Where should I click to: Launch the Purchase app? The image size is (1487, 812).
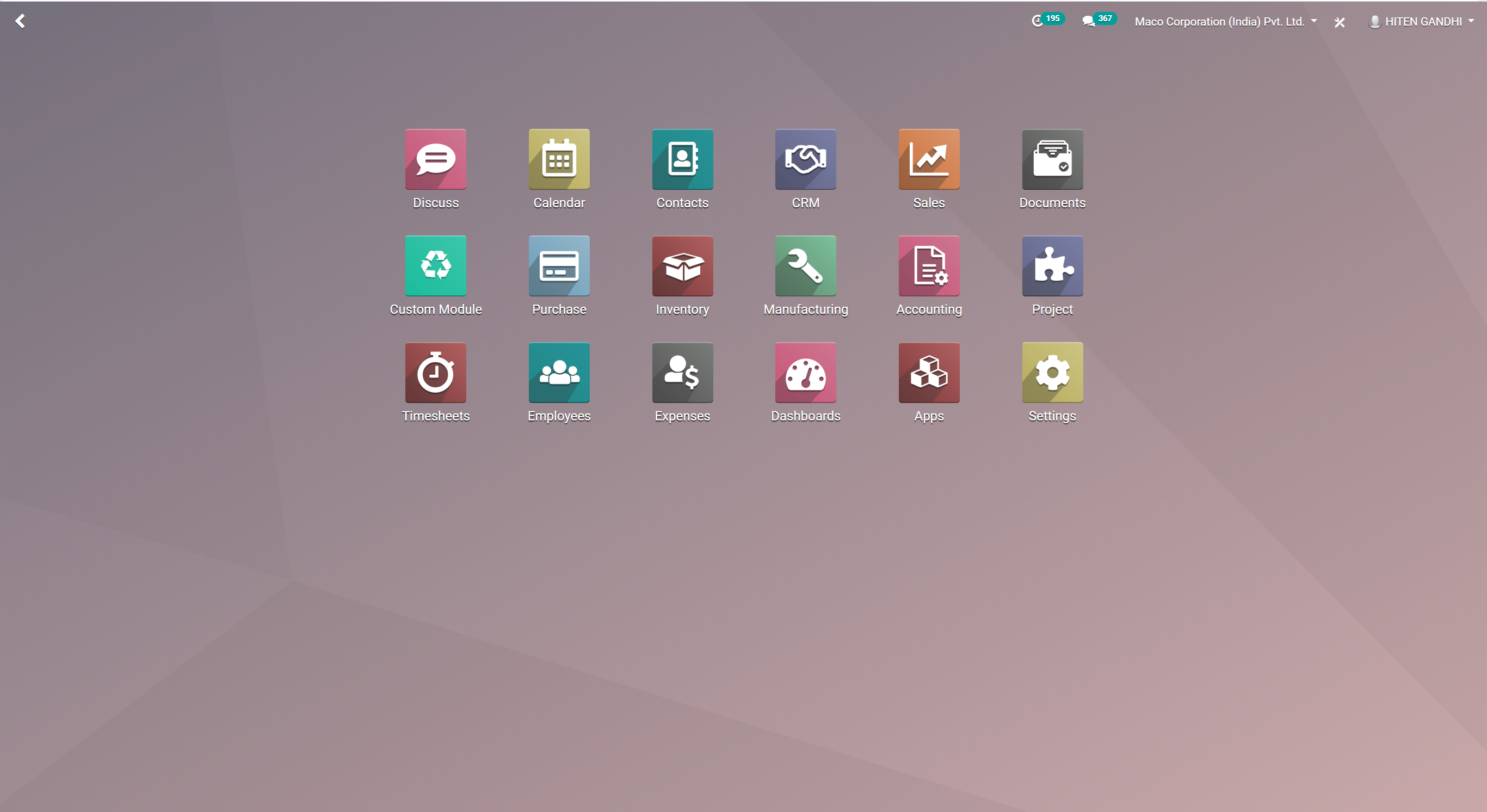click(559, 266)
